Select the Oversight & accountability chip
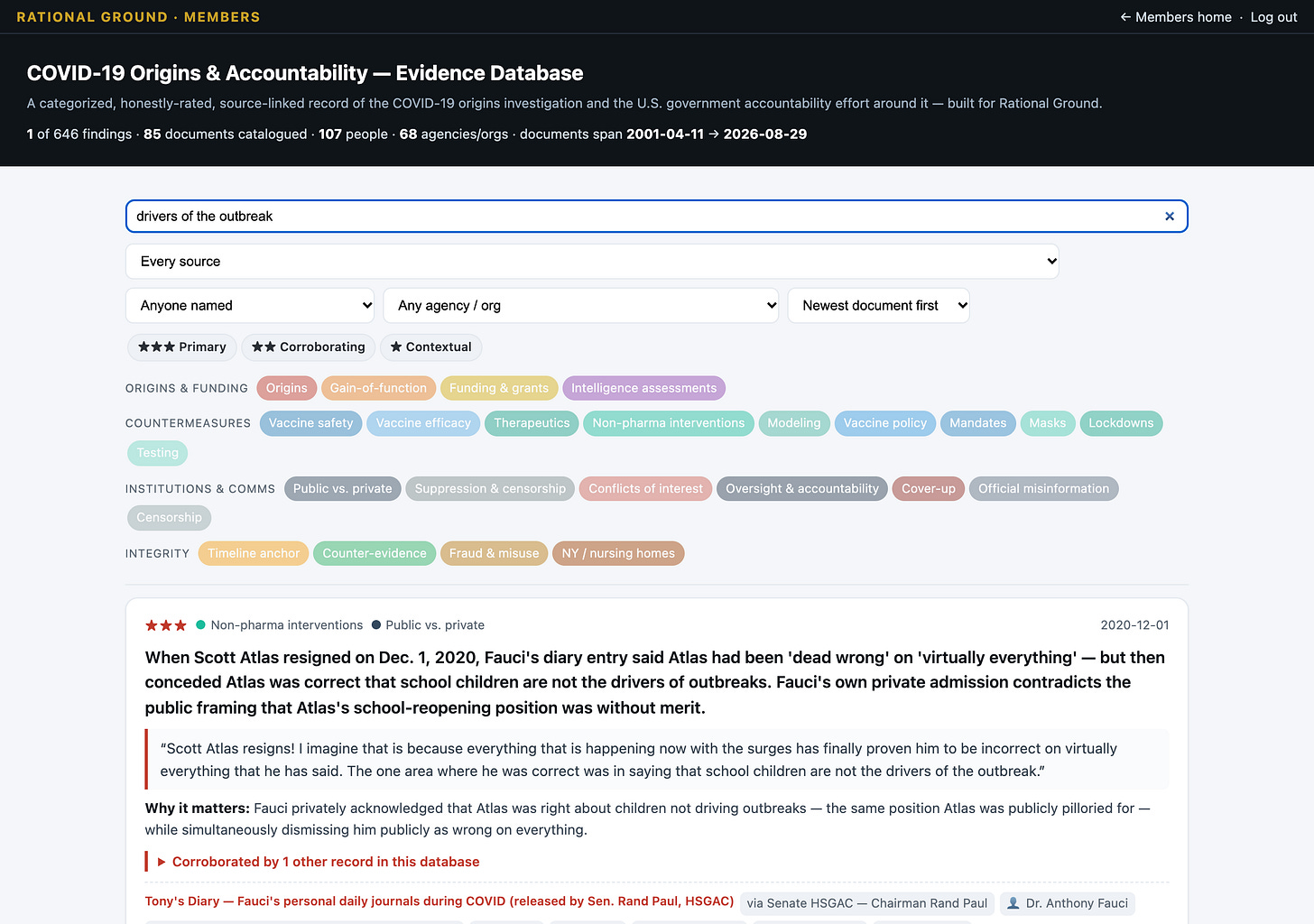 point(802,489)
